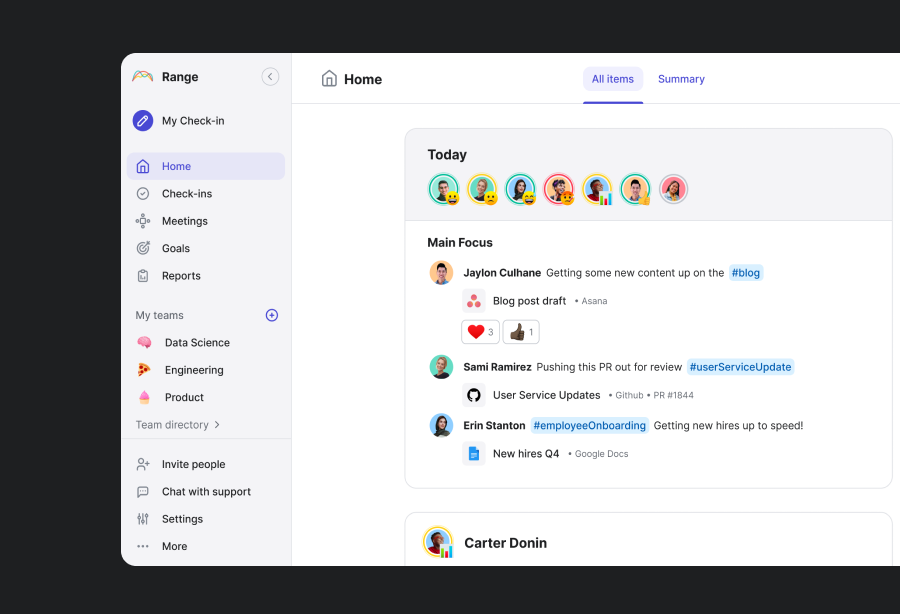Viewport: 900px width, 614px height.
Task: Click the Google Docs icon for New hires Q4
Action: pos(474,453)
